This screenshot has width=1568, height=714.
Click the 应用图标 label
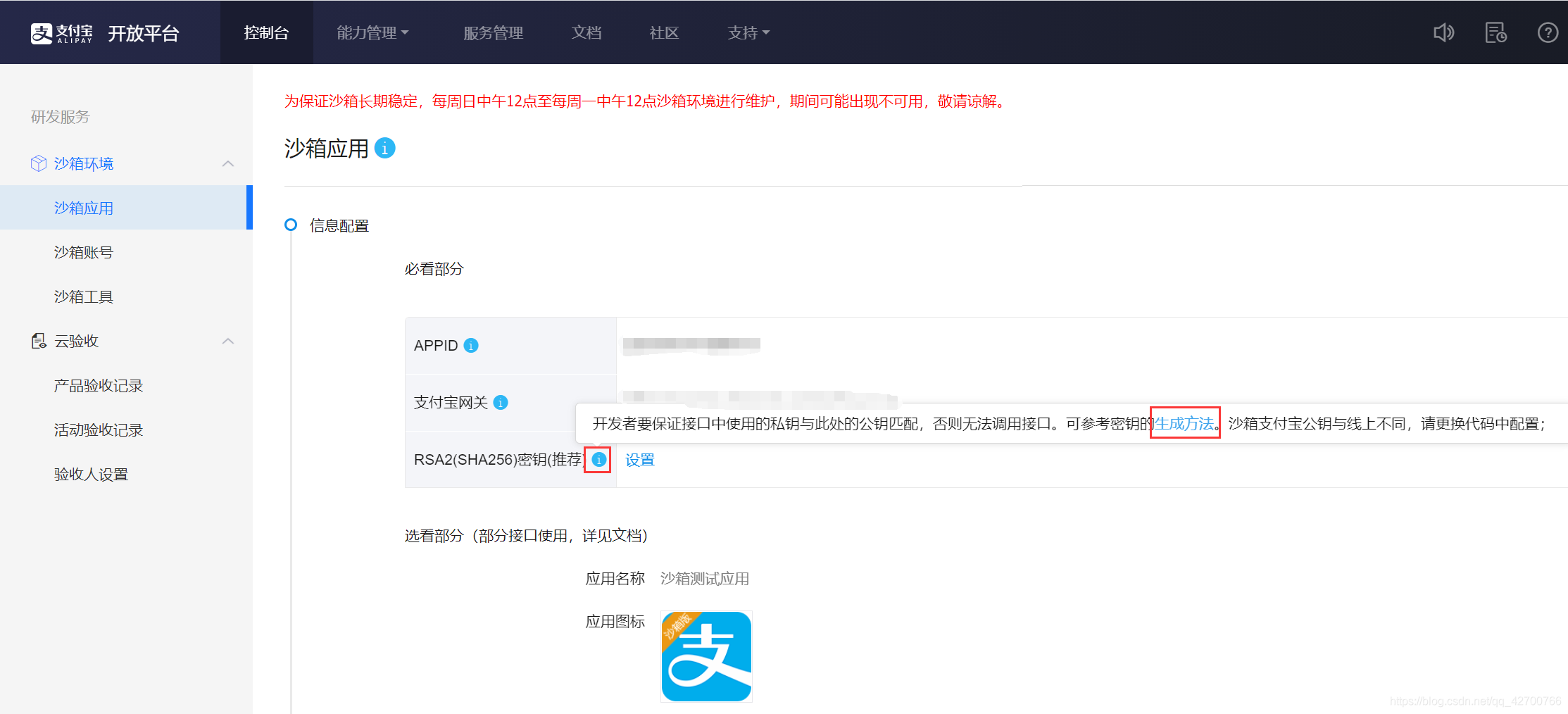(615, 622)
